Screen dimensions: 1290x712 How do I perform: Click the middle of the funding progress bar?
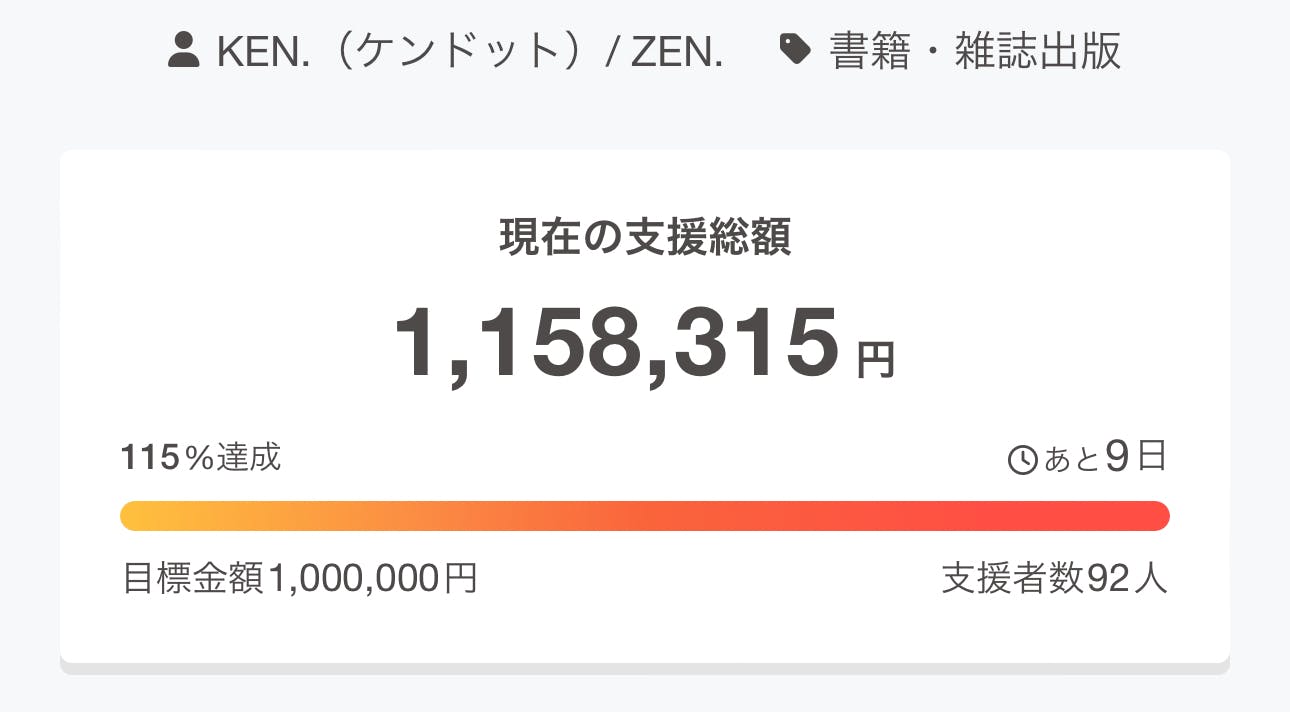pyautogui.click(x=645, y=516)
